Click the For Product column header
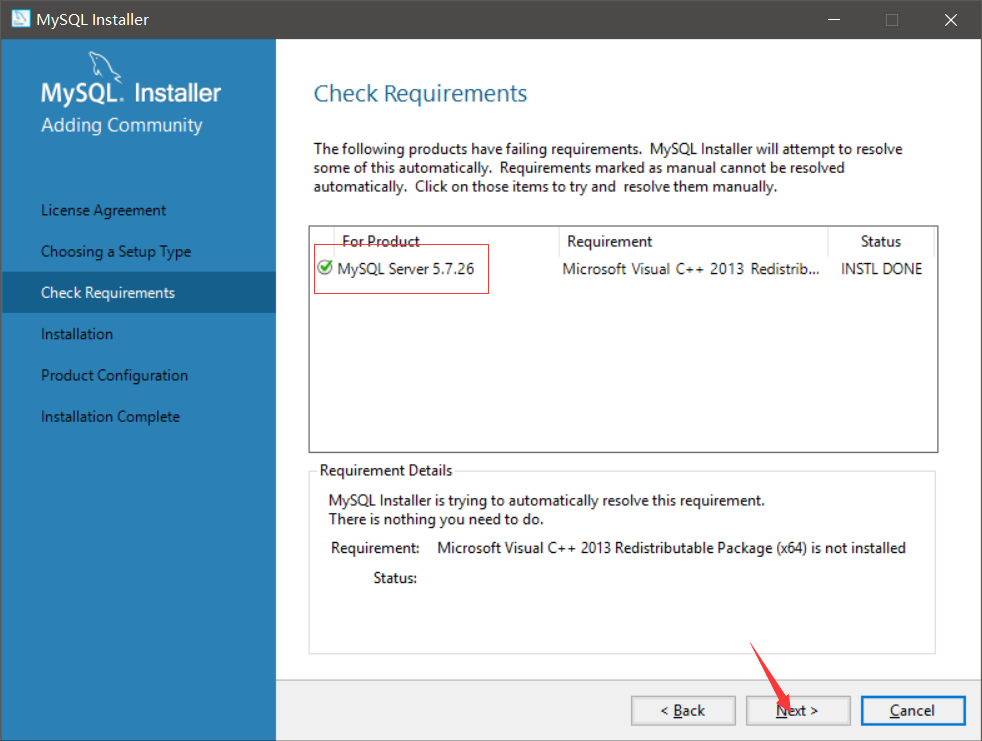982x741 pixels. (446, 241)
